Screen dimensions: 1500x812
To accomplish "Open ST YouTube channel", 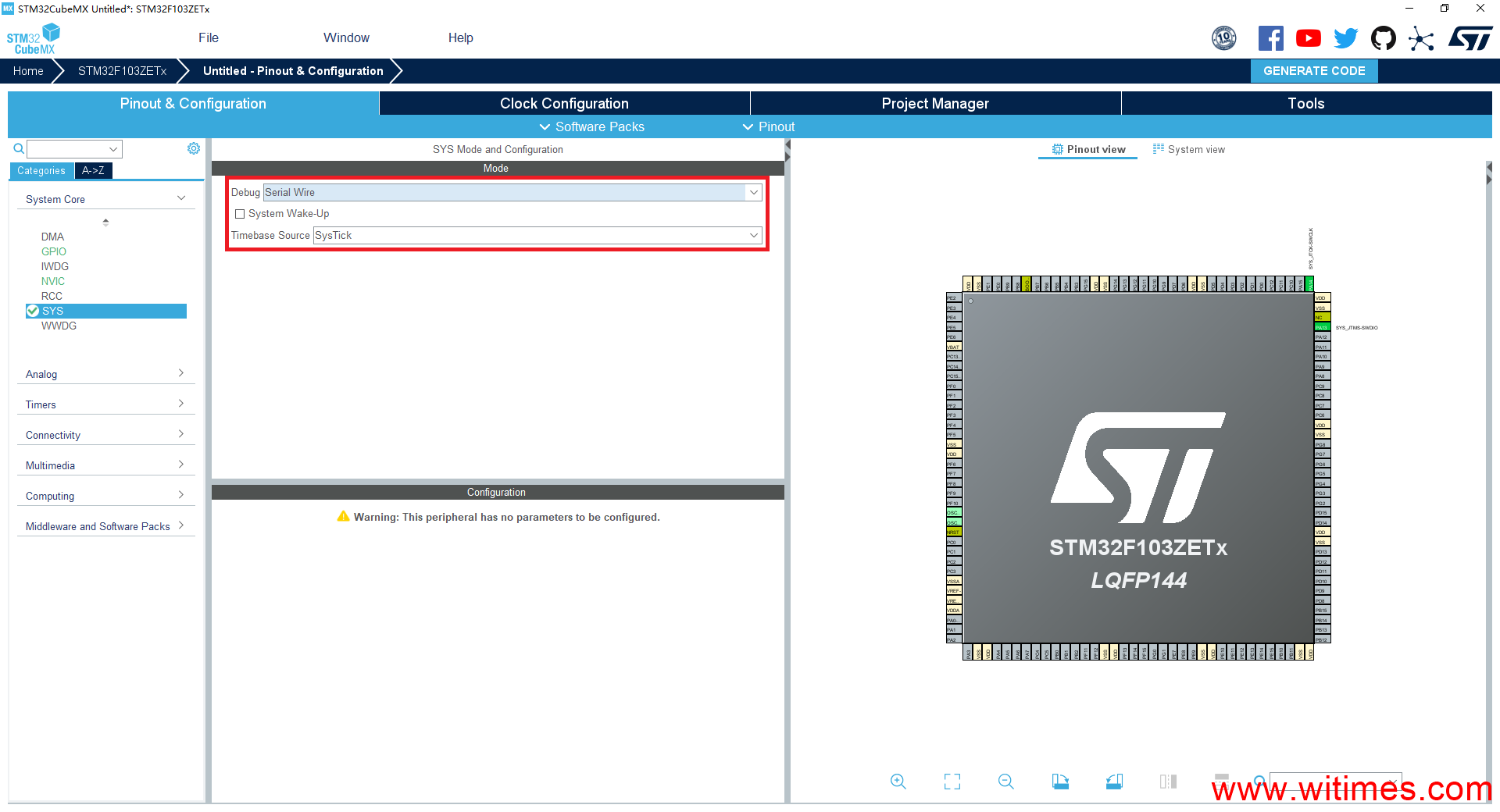I will point(1309,38).
